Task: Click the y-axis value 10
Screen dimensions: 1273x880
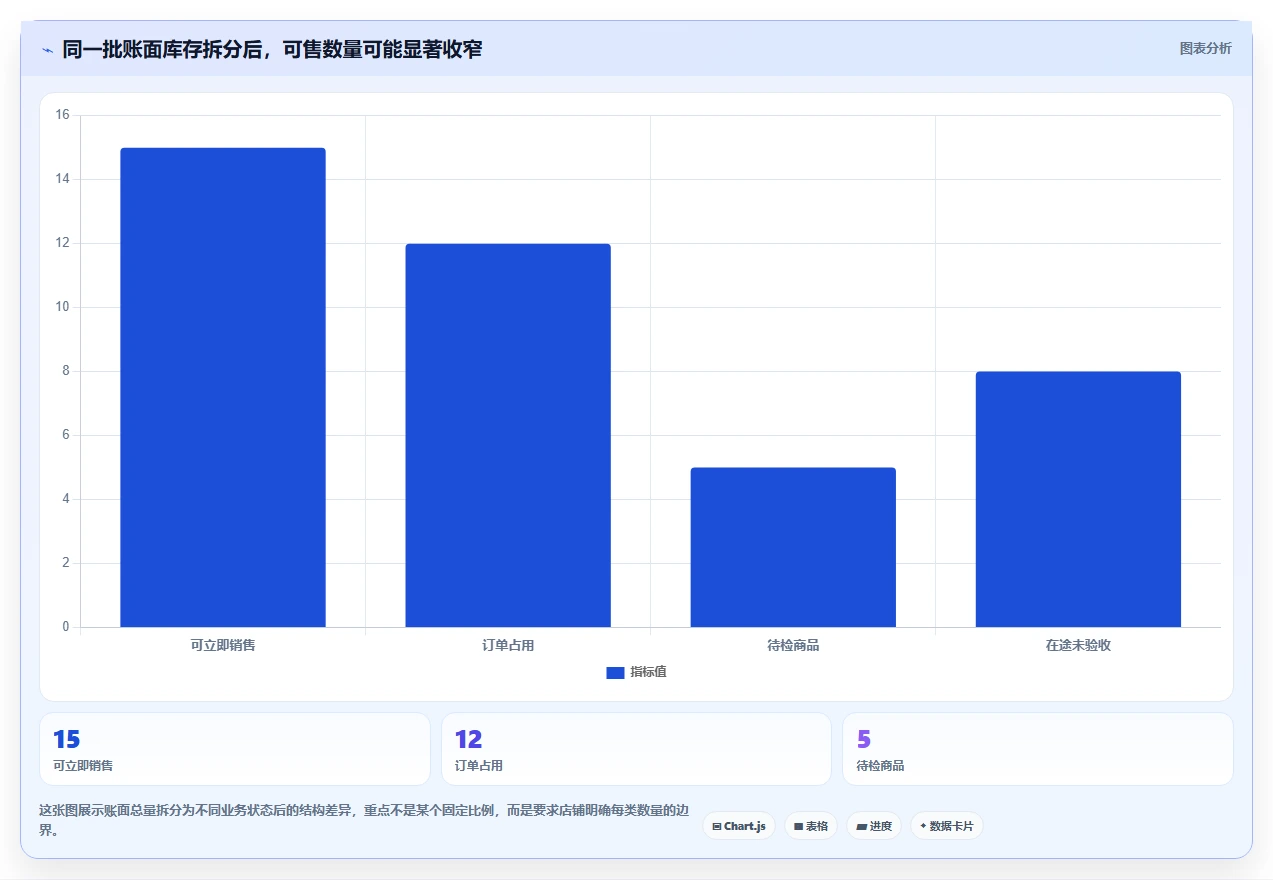Action: [x=62, y=307]
